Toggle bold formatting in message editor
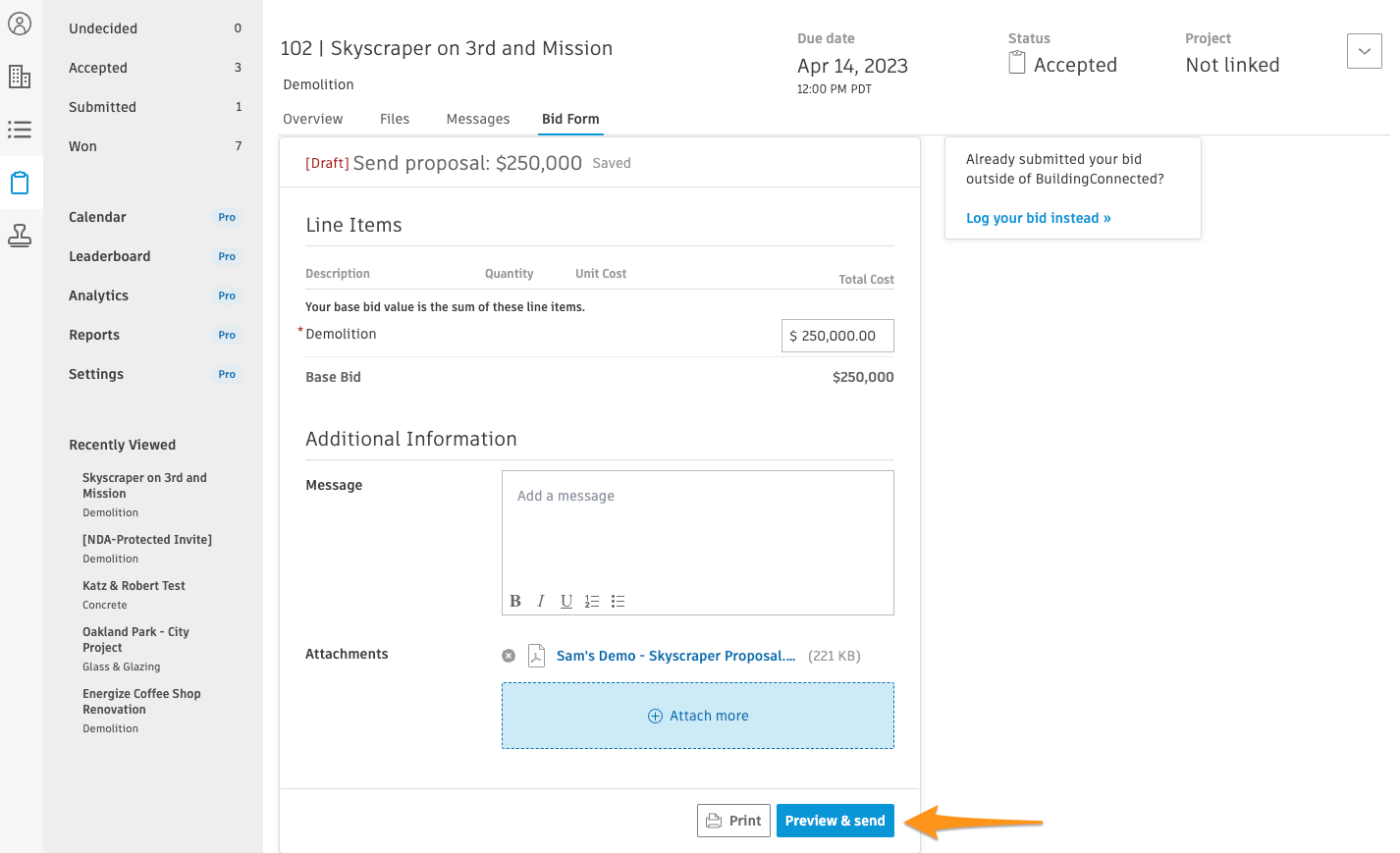 coord(515,601)
